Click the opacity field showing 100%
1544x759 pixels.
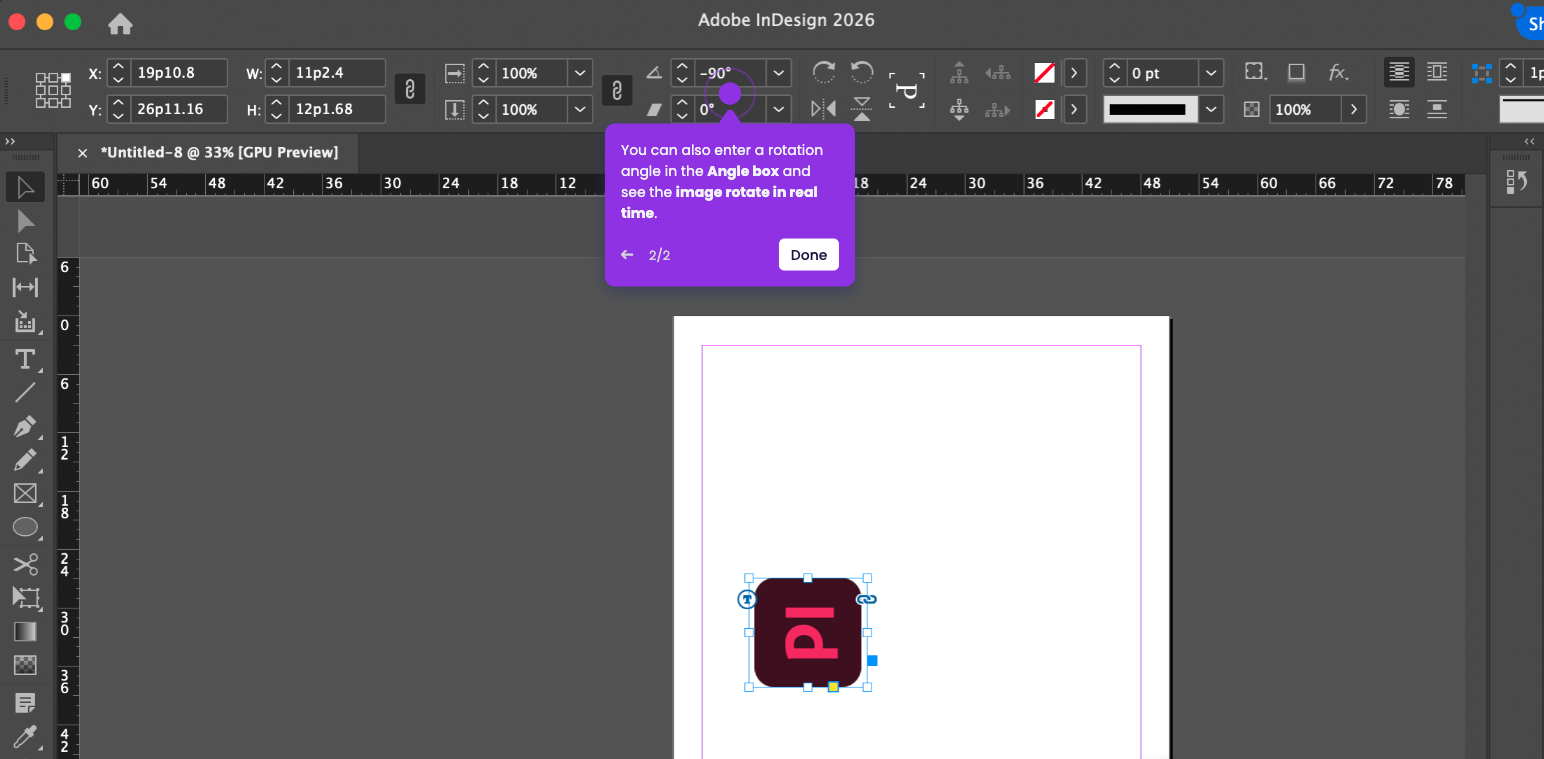1306,109
